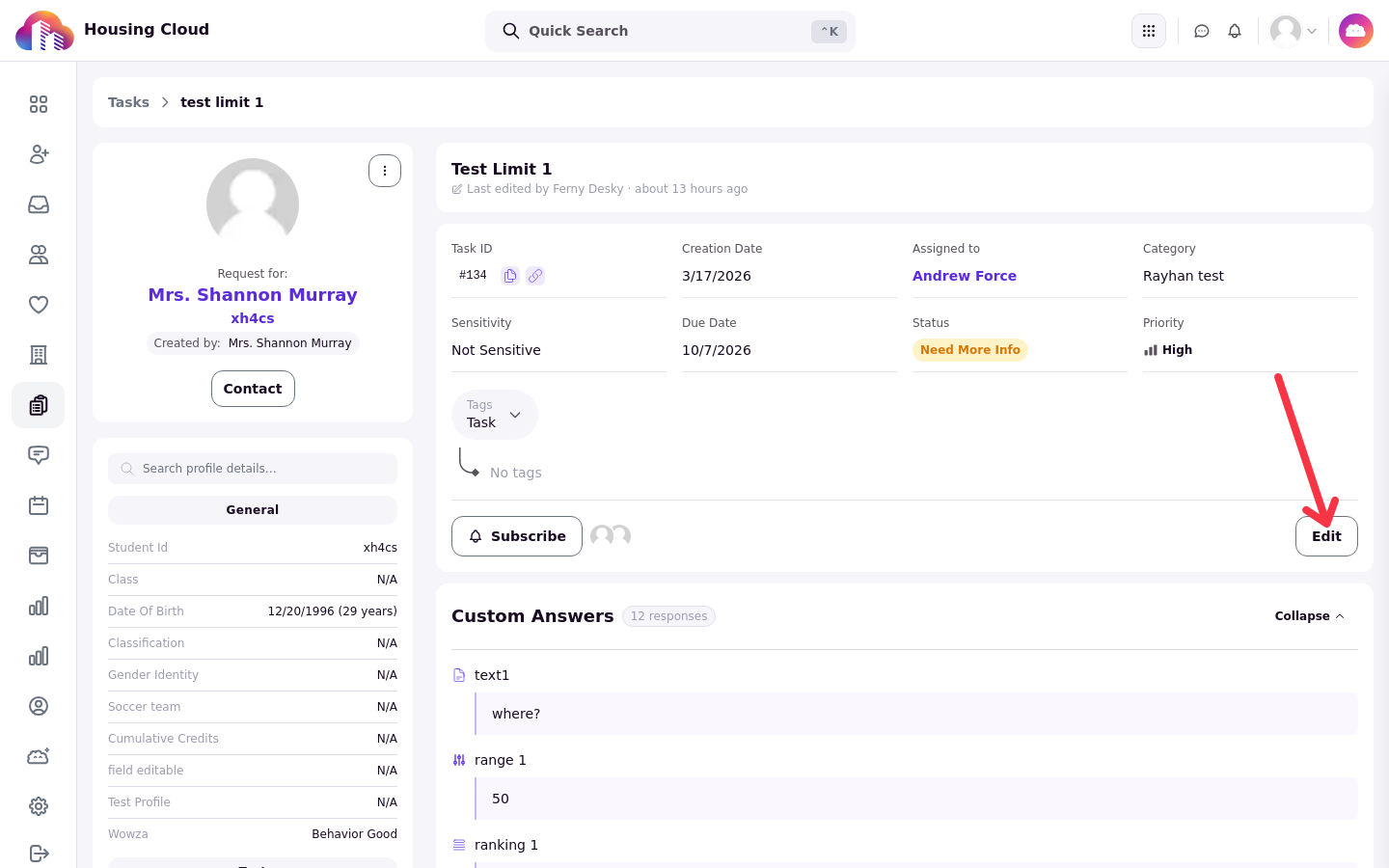The width and height of the screenshot is (1389, 868).
Task: Collapse the Custom Answers section
Action: click(1309, 616)
